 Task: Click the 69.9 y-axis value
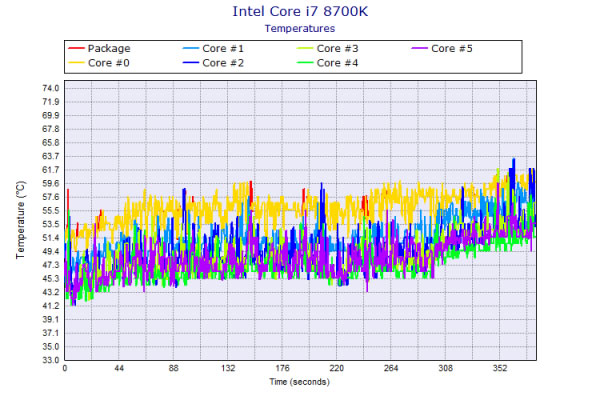(51, 116)
